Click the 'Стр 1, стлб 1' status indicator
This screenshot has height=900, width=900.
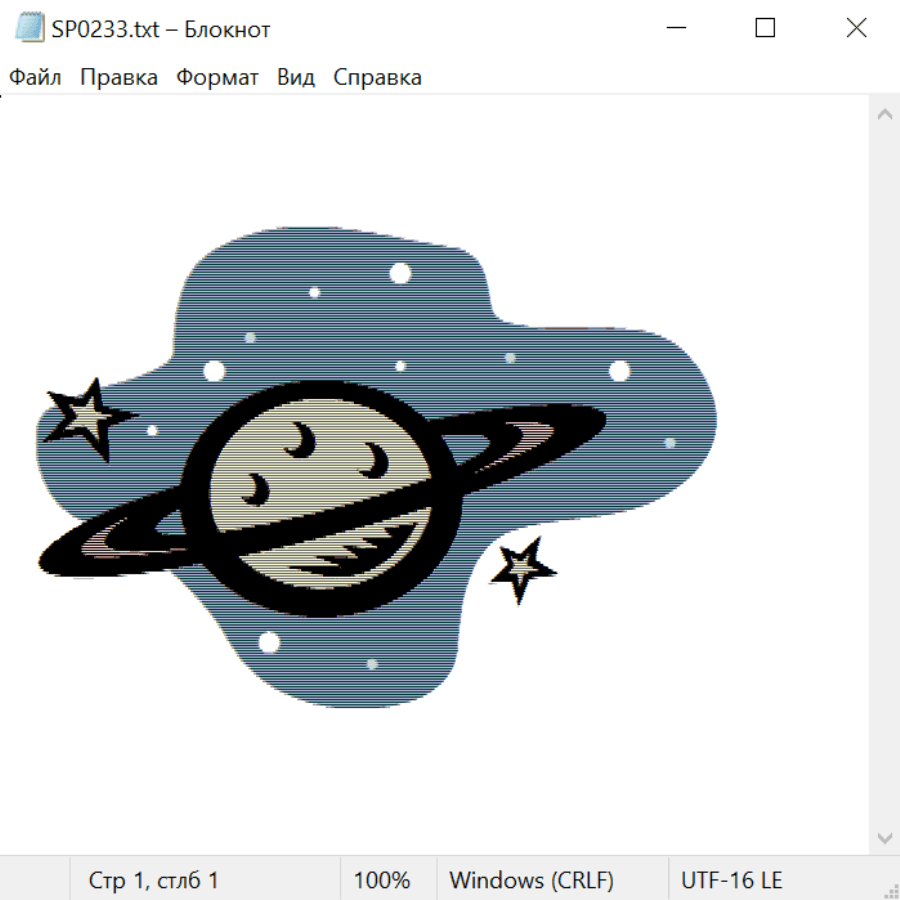click(153, 880)
